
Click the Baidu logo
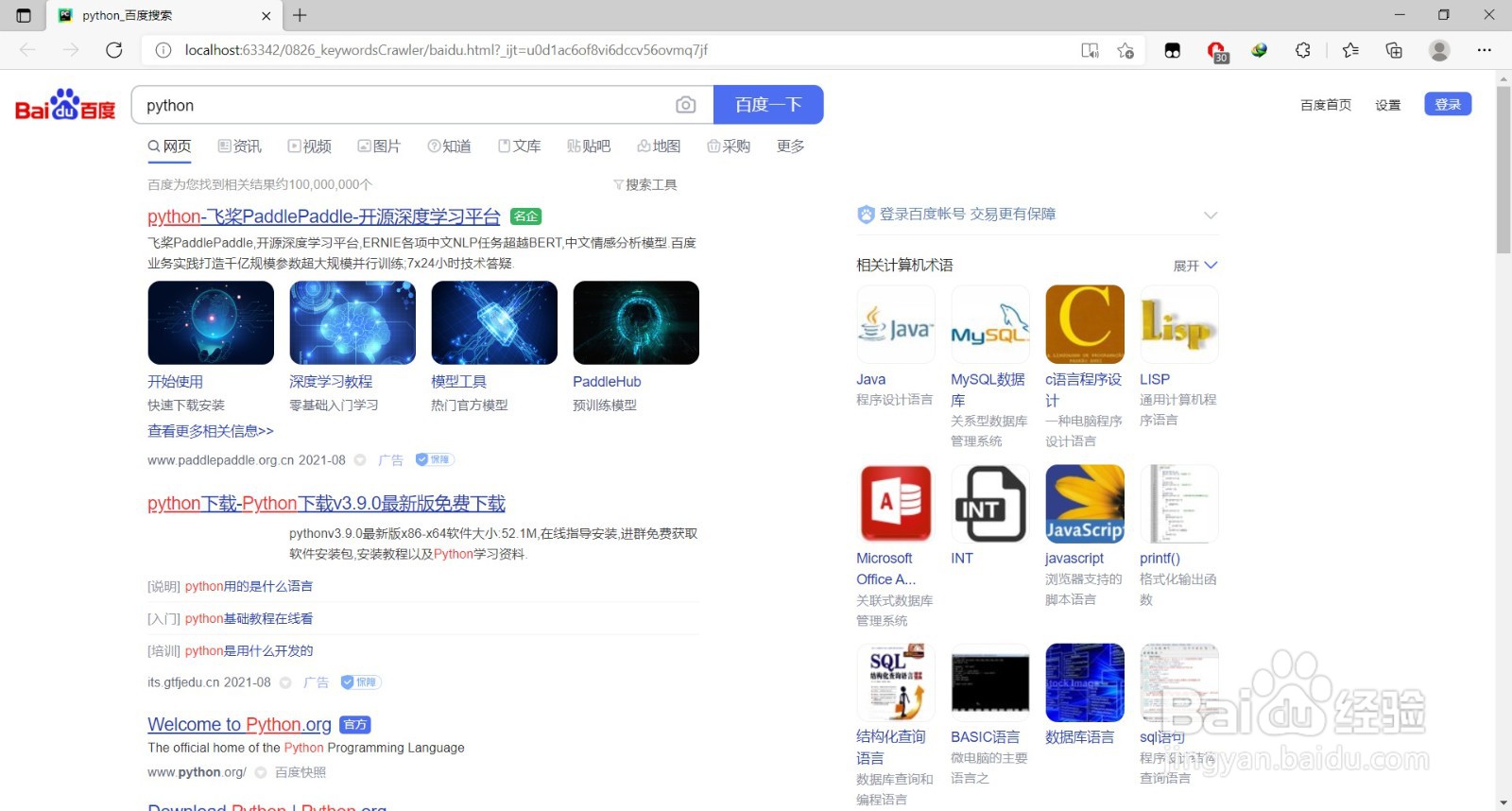click(65, 105)
